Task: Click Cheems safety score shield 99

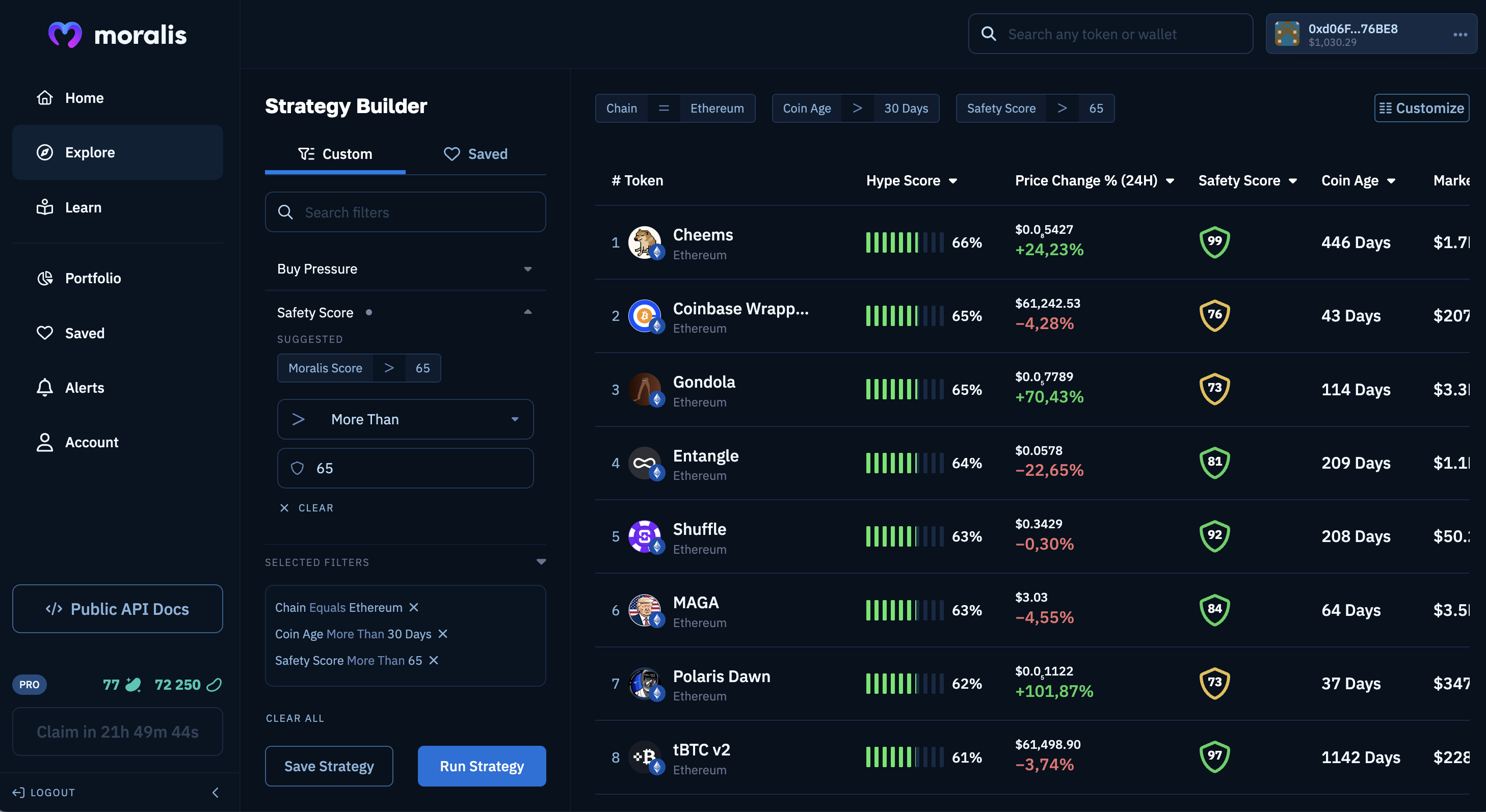Action: [x=1215, y=242]
